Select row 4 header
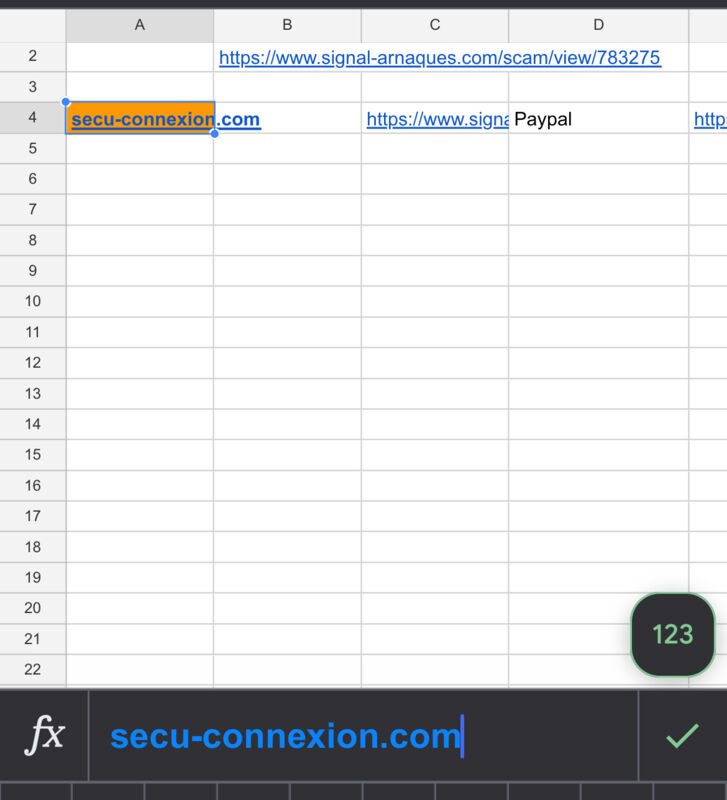Viewport: 727px width, 800px height. [x=33, y=118]
